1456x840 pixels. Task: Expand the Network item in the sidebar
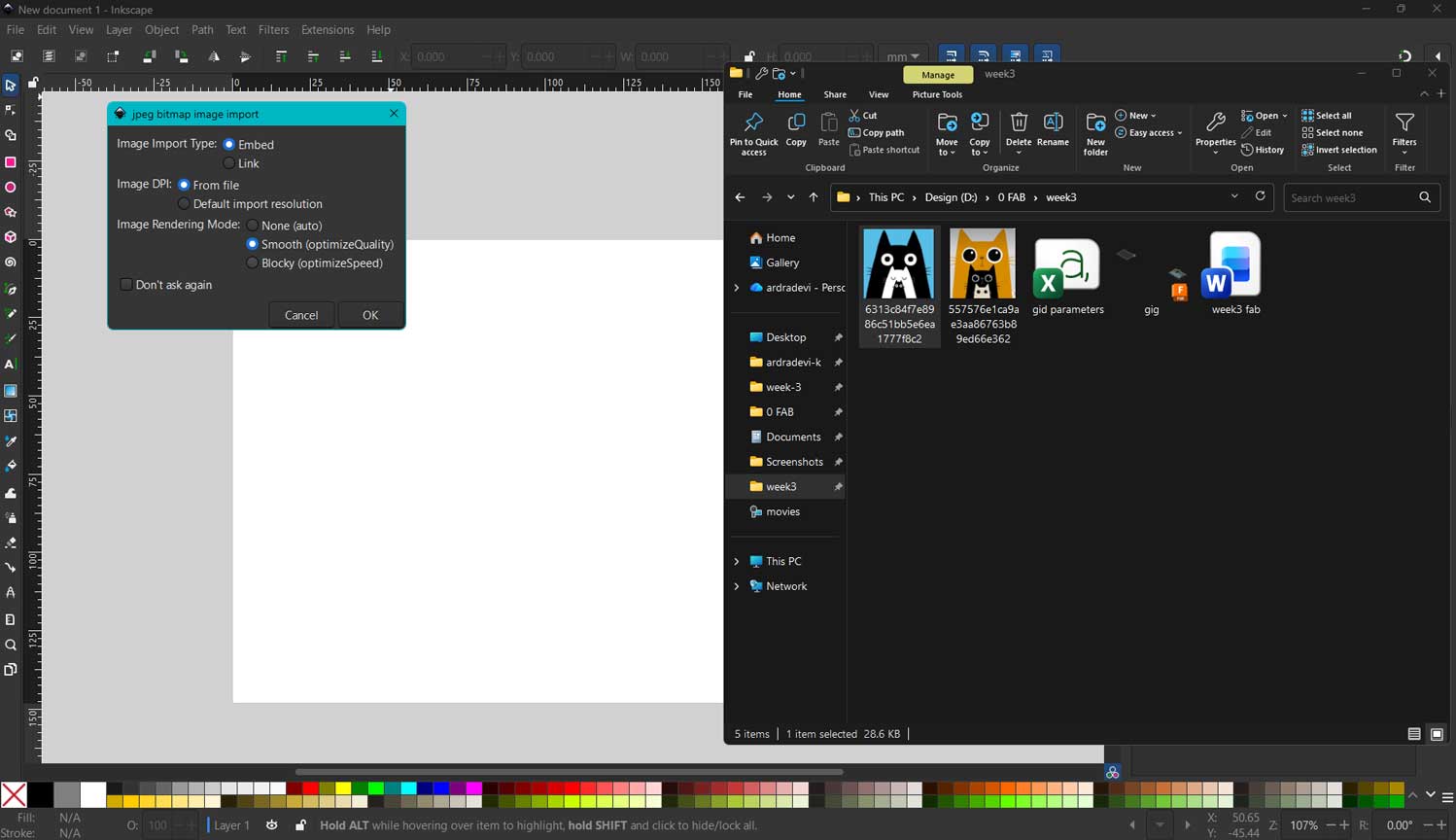click(737, 585)
